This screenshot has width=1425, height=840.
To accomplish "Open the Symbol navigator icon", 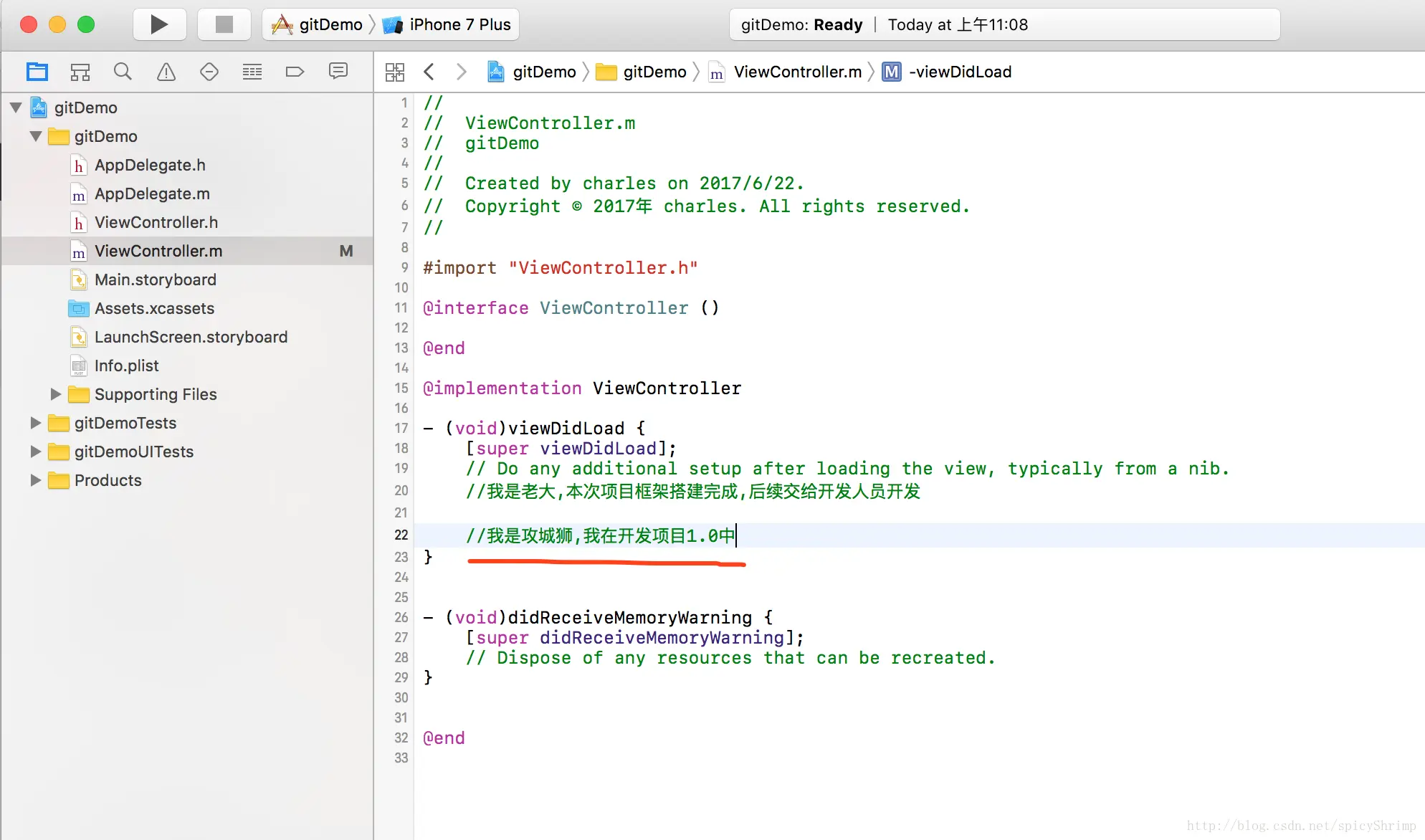I will 80,72.
